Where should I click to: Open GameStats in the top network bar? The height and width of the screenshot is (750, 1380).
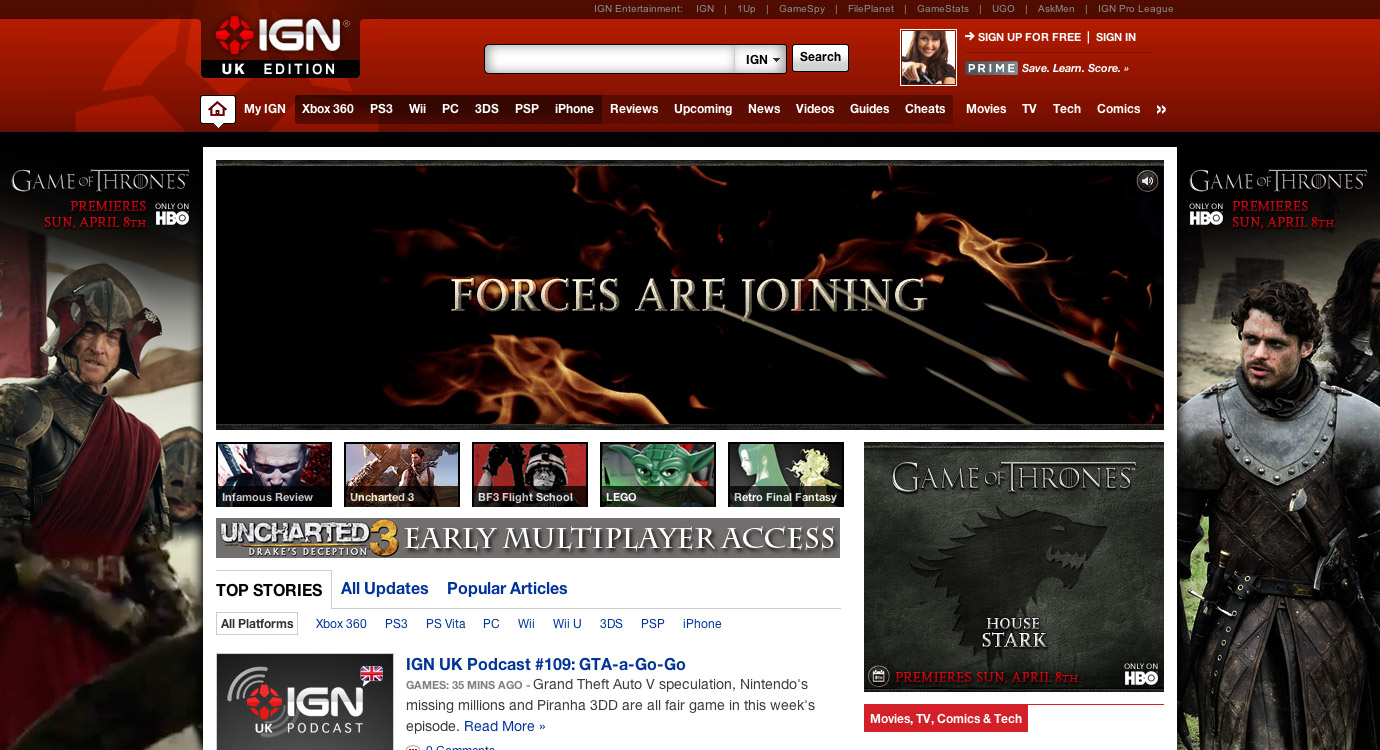[943, 9]
